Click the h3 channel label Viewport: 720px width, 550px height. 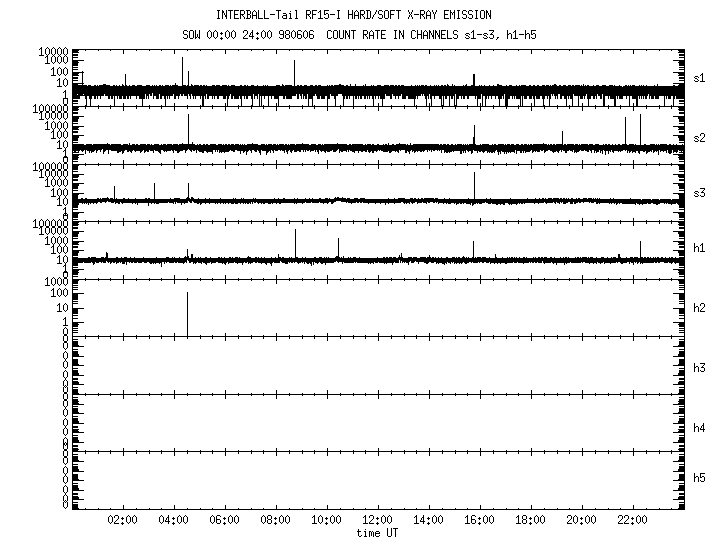(699, 368)
